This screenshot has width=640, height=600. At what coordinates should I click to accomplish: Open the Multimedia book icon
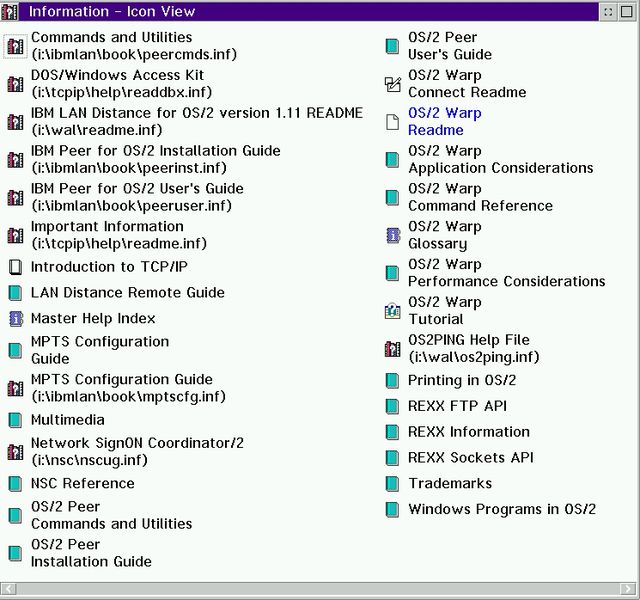coord(16,420)
